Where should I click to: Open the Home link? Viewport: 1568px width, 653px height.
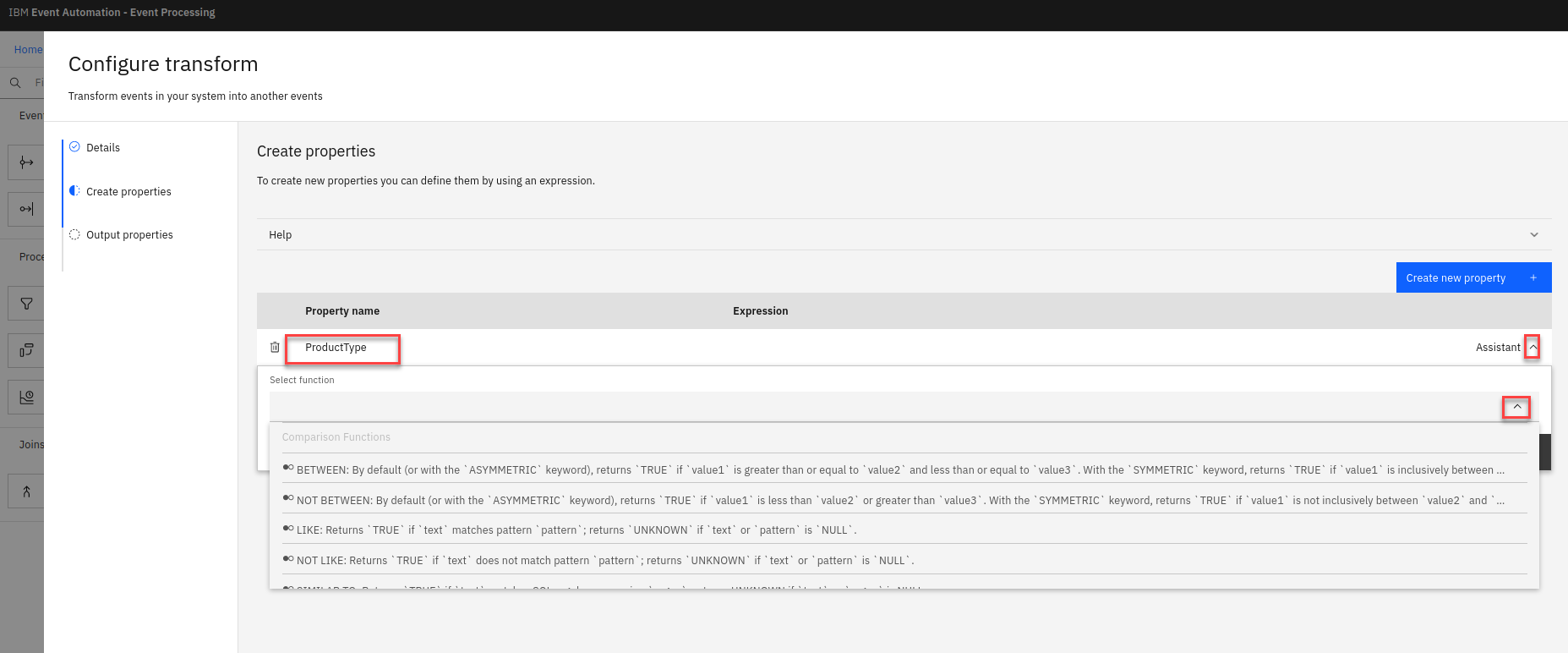click(x=28, y=50)
